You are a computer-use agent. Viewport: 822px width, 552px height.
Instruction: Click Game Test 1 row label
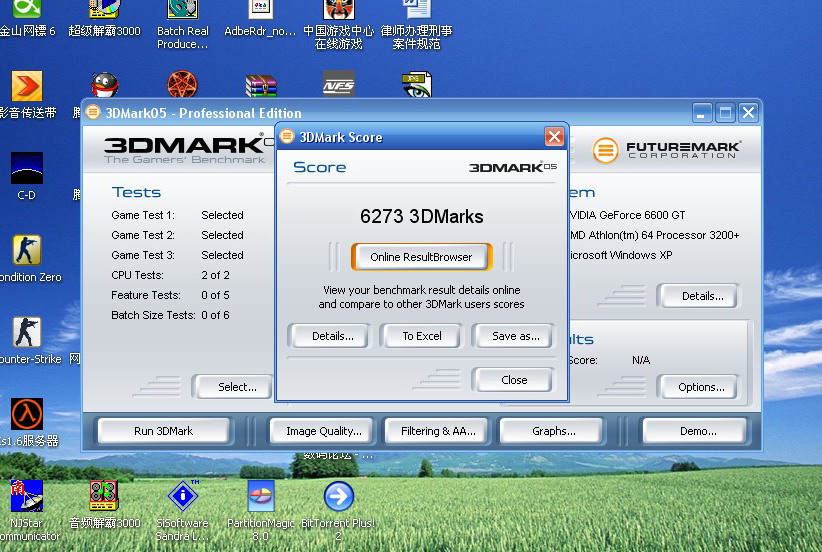coord(143,215)
